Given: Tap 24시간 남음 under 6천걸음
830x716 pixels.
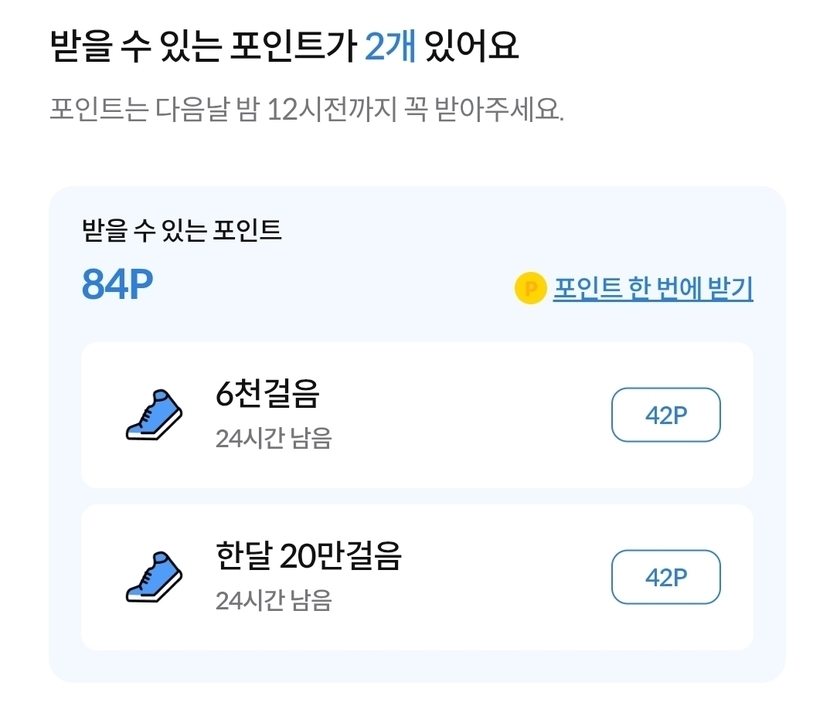Looking at the screenshot, I should tap(273, 439).
